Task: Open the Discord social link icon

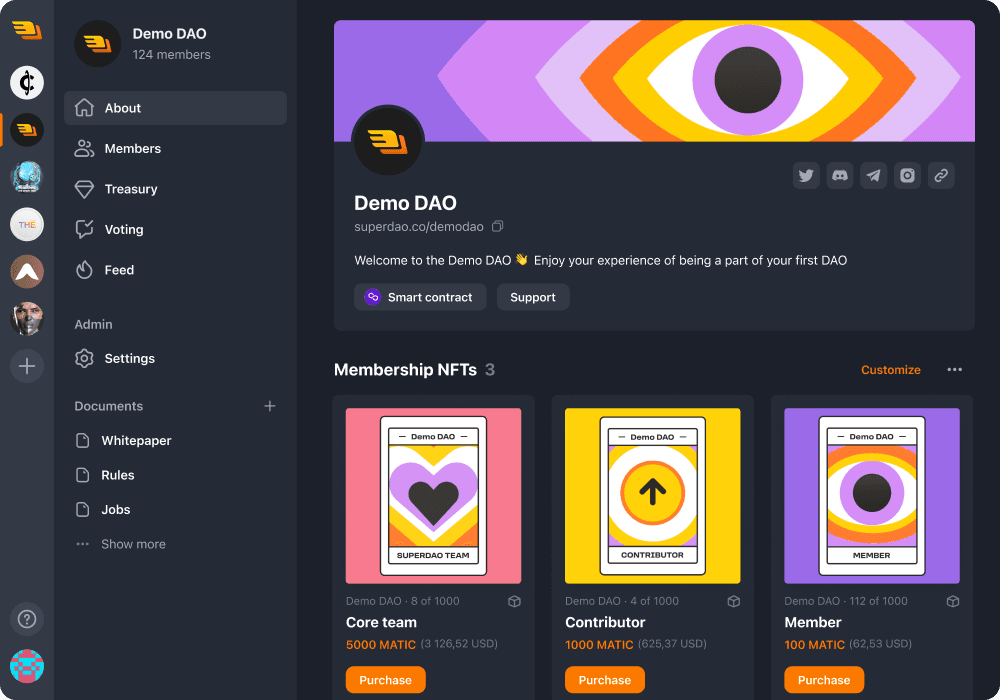Action: coord(840,175)
